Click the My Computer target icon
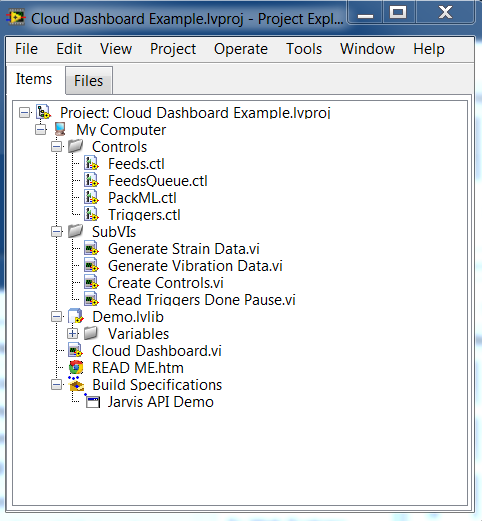The image size is (482, 521). point(60,129)
